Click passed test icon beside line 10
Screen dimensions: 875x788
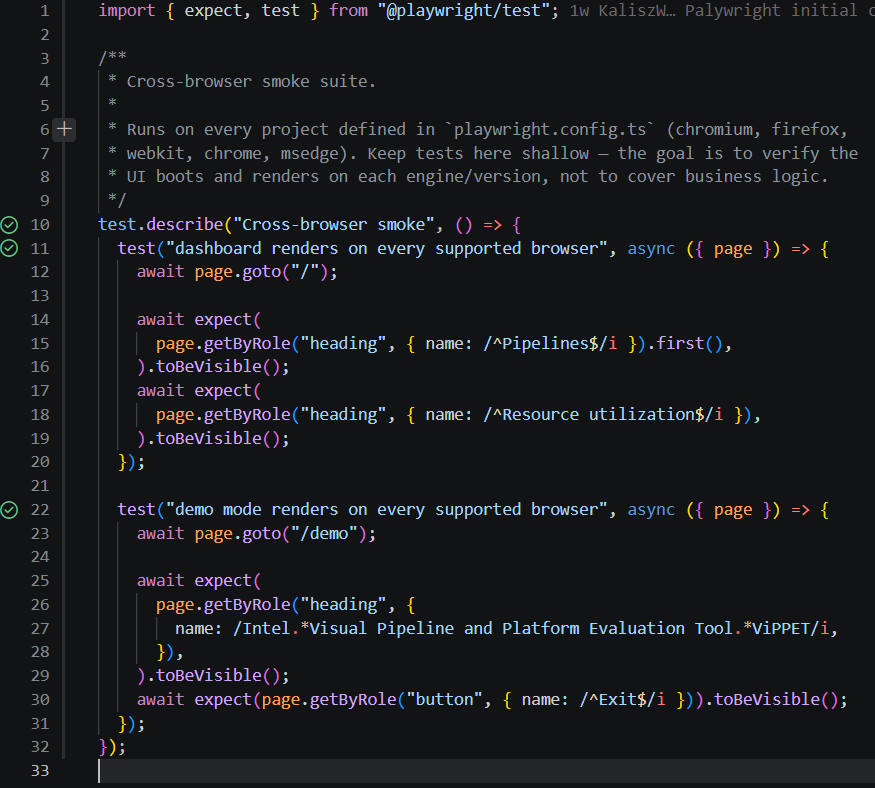pyautogui.click(x=9, y=225)
